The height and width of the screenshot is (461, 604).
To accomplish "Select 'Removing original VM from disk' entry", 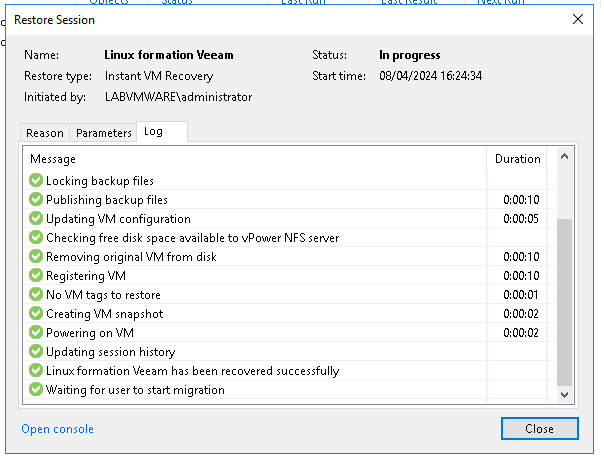I will [x=131, y=256].
